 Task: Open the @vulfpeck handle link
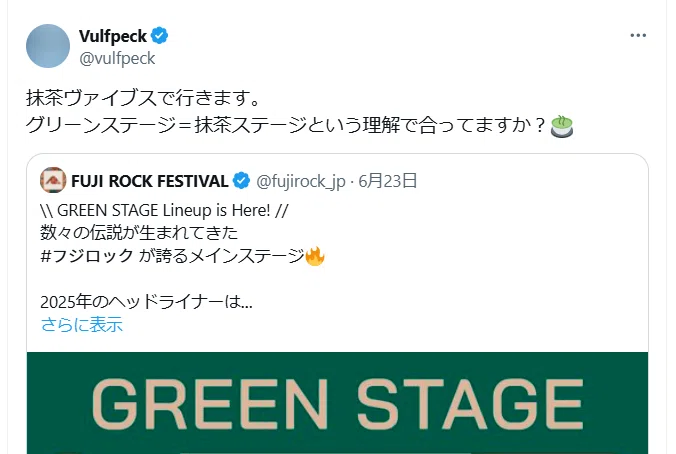[x=117, y=58]
